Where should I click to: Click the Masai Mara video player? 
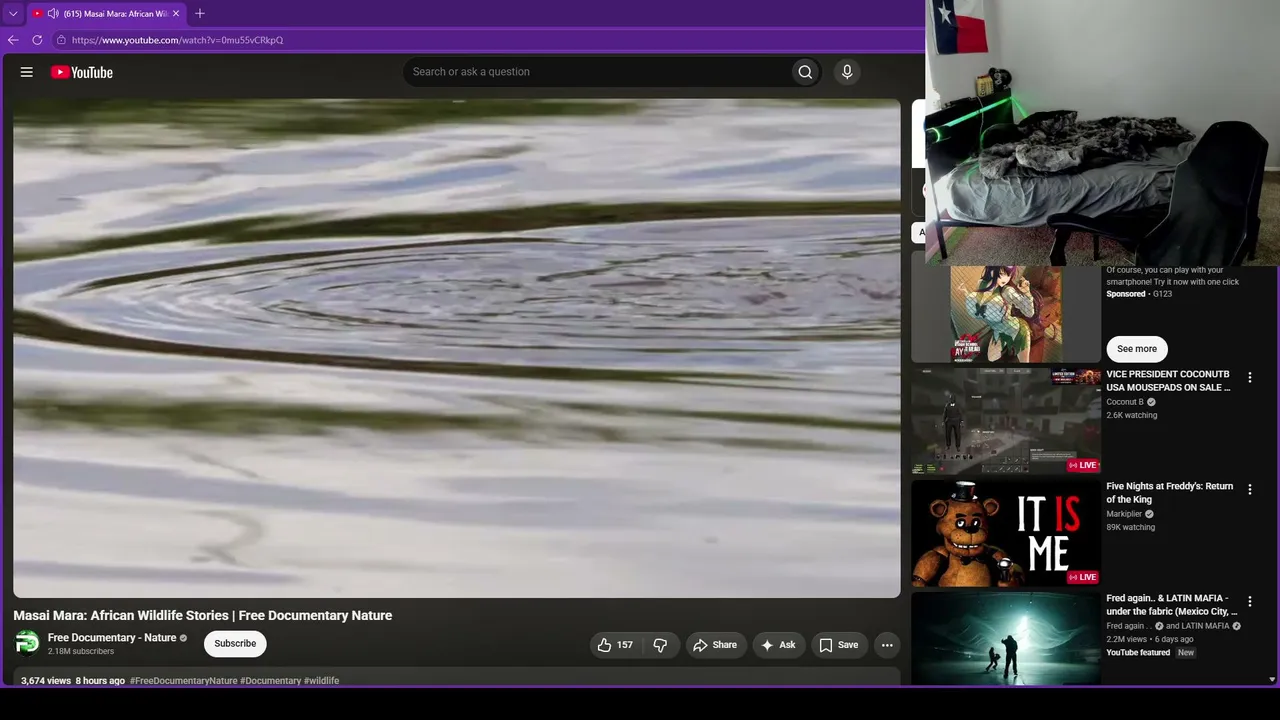[x=457, y=348]
